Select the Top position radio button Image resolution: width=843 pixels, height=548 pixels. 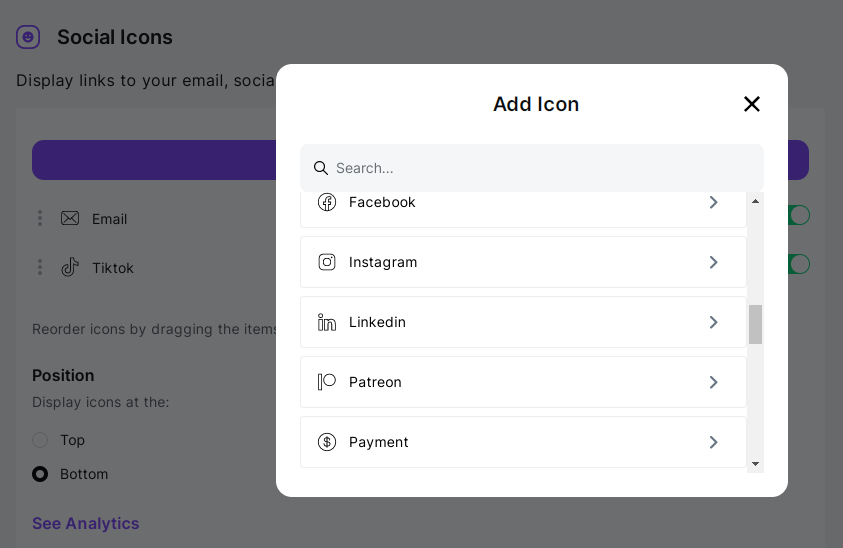pos(40,440)
